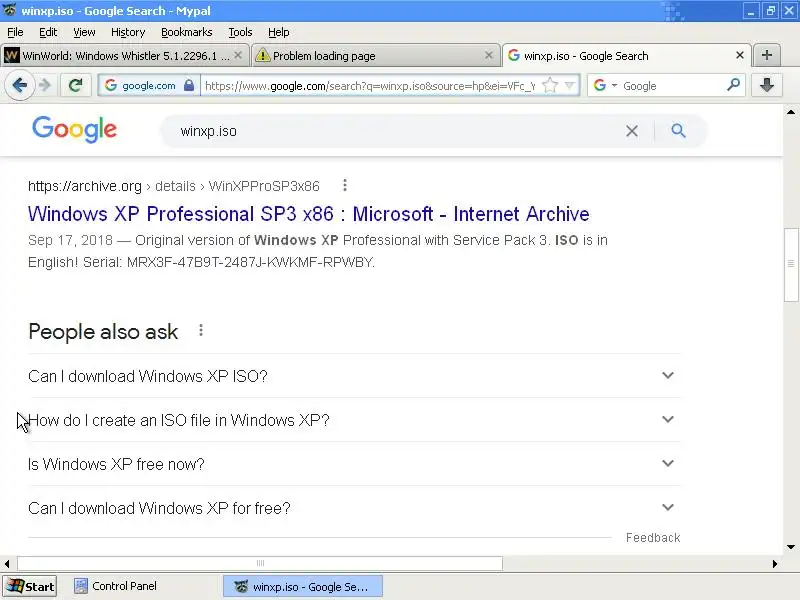Bookmark this page with the star icon
800x600 pixels.
pos(550,85)
